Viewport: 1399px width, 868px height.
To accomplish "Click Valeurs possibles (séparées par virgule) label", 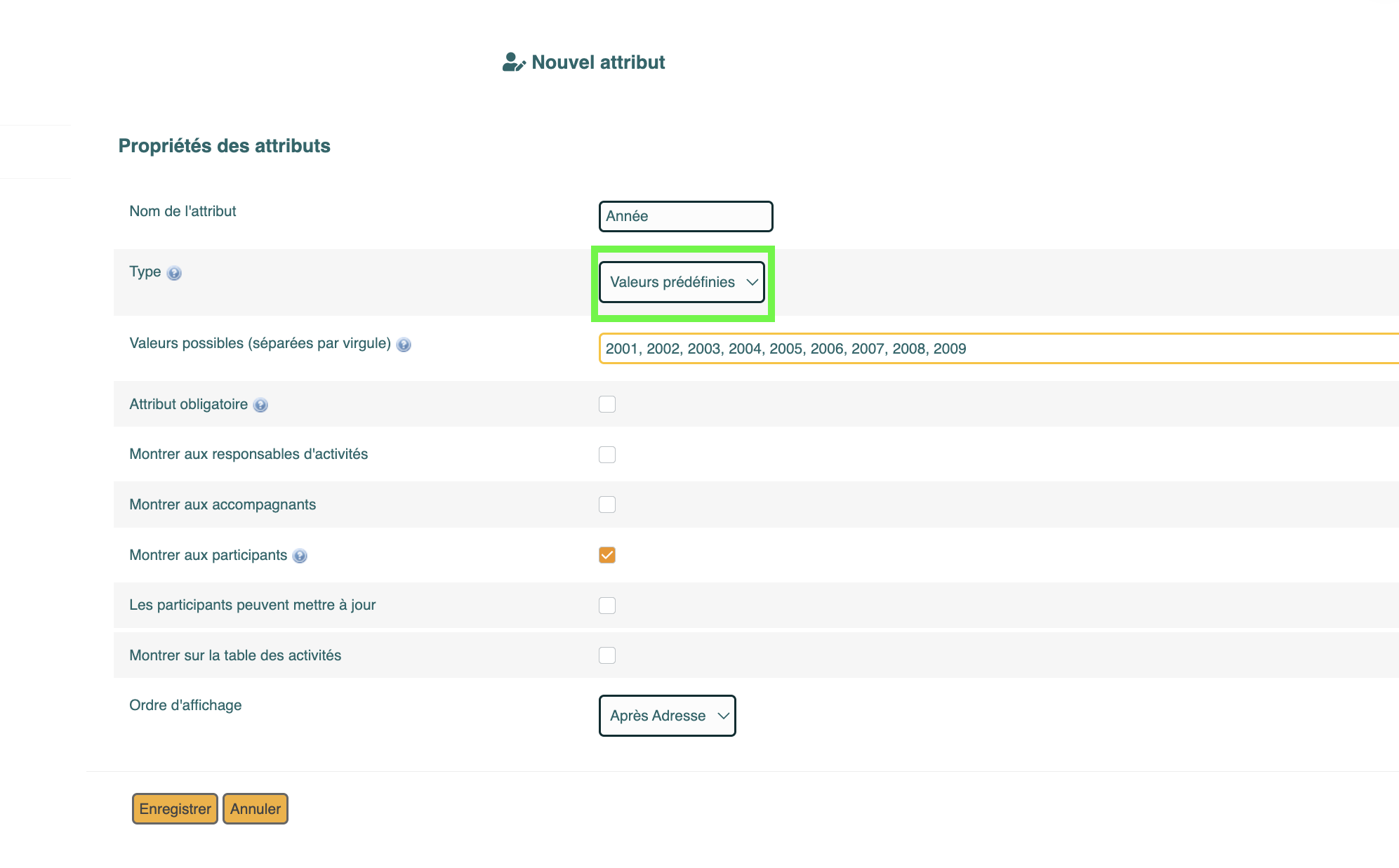I will point(260,343).
